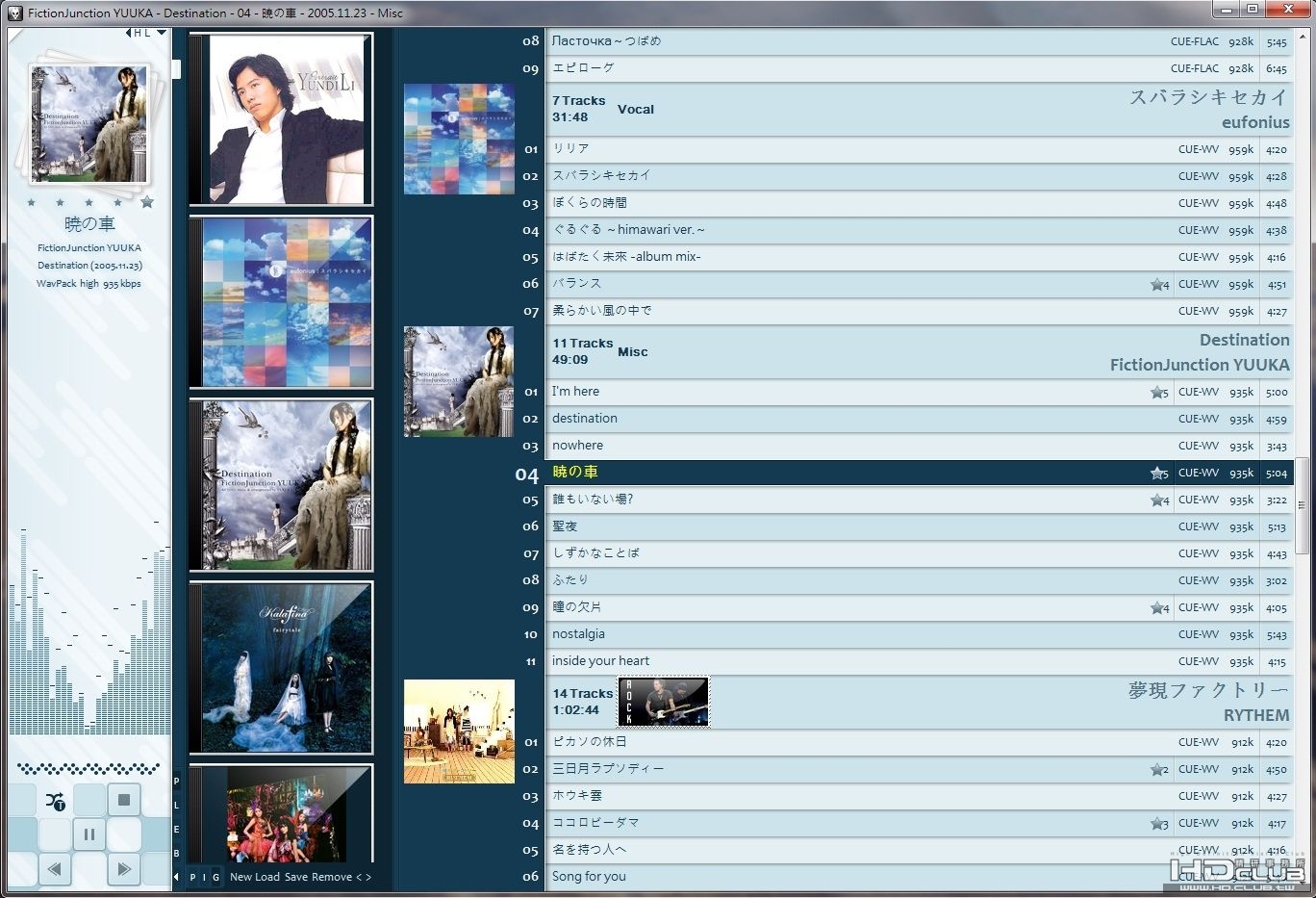The image size is (1316, 898).
Task: Click the cover list scrollbar handle
Action: [177, 68]
